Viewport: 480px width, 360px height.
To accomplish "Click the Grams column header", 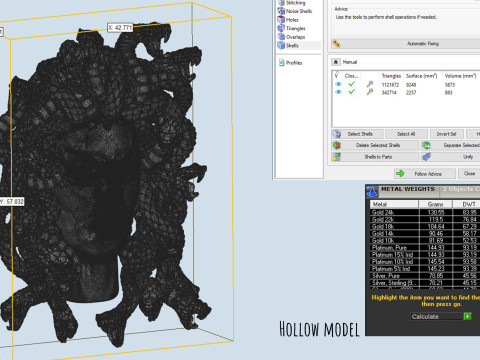I will 435,204.
